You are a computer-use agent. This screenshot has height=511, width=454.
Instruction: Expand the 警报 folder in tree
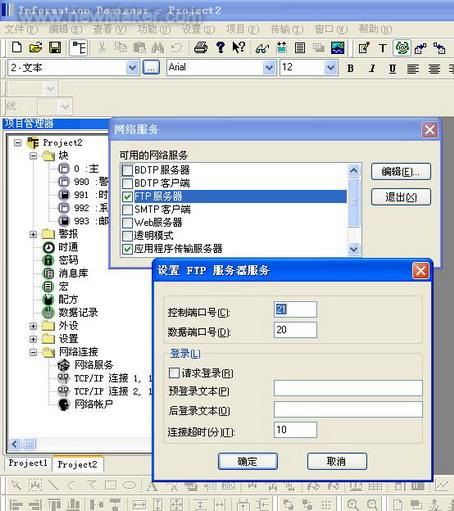pos(33,234)
